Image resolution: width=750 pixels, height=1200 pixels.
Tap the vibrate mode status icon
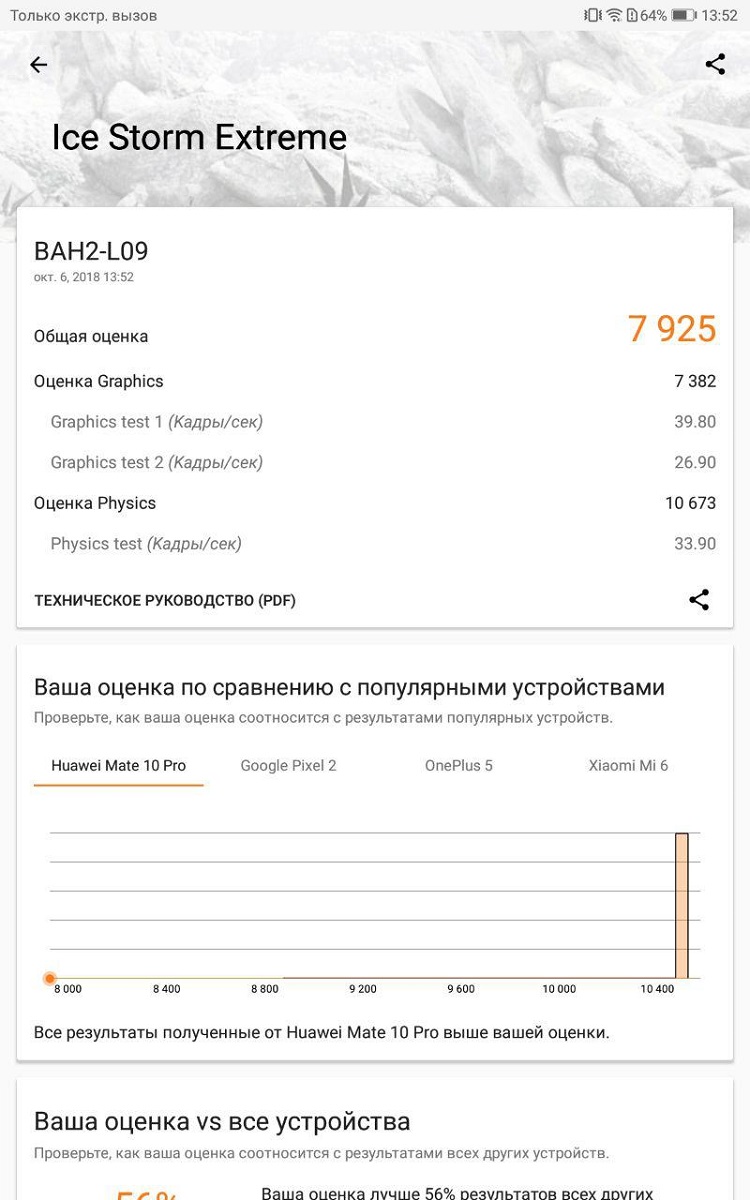pos(592,15)
